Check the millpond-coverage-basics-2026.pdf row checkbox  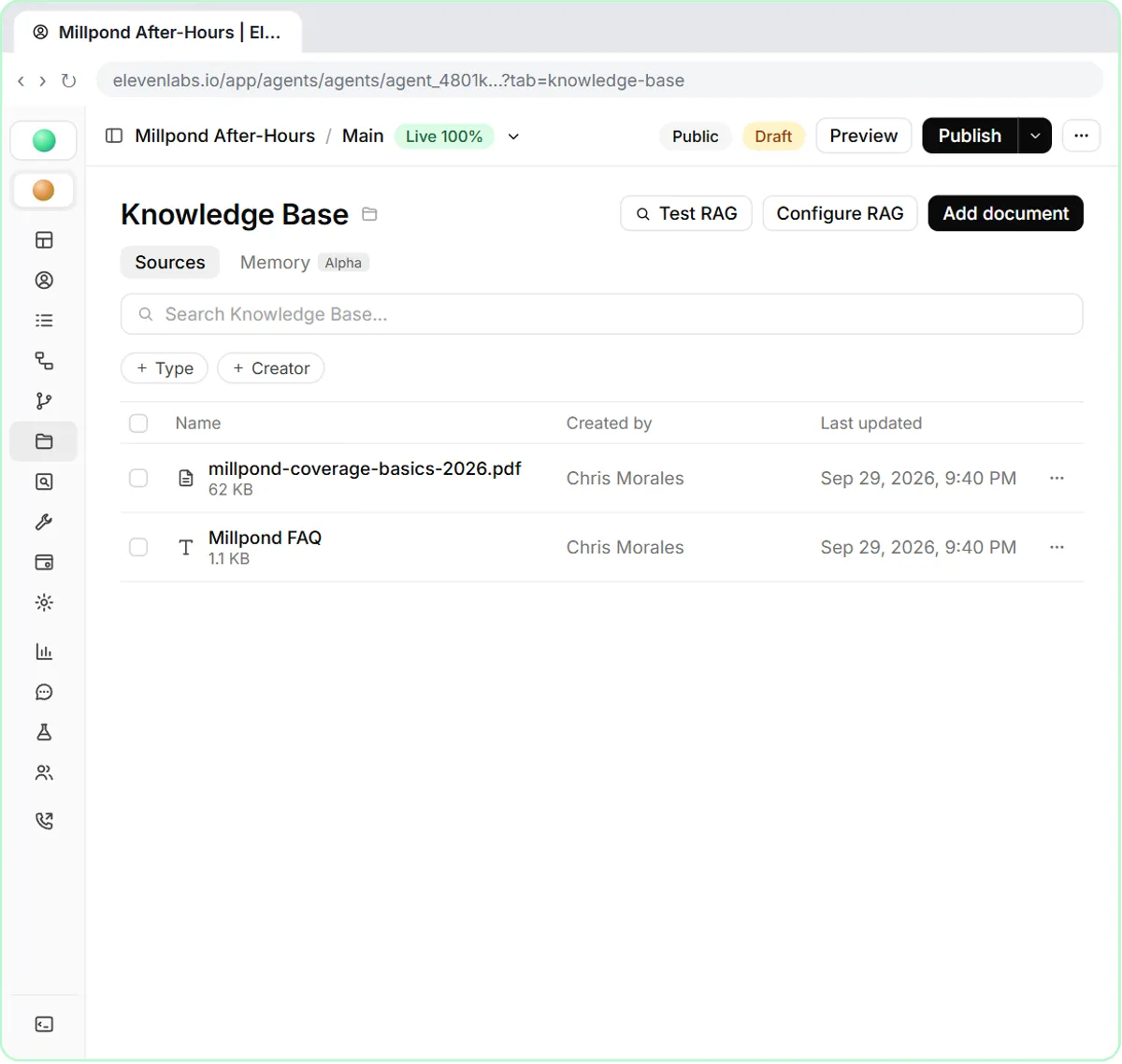[138, 478]
